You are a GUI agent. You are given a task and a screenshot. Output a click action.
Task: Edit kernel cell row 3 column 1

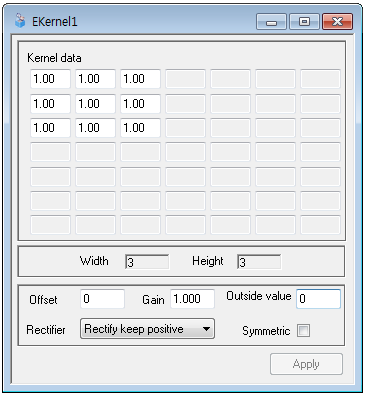point(50,128)
